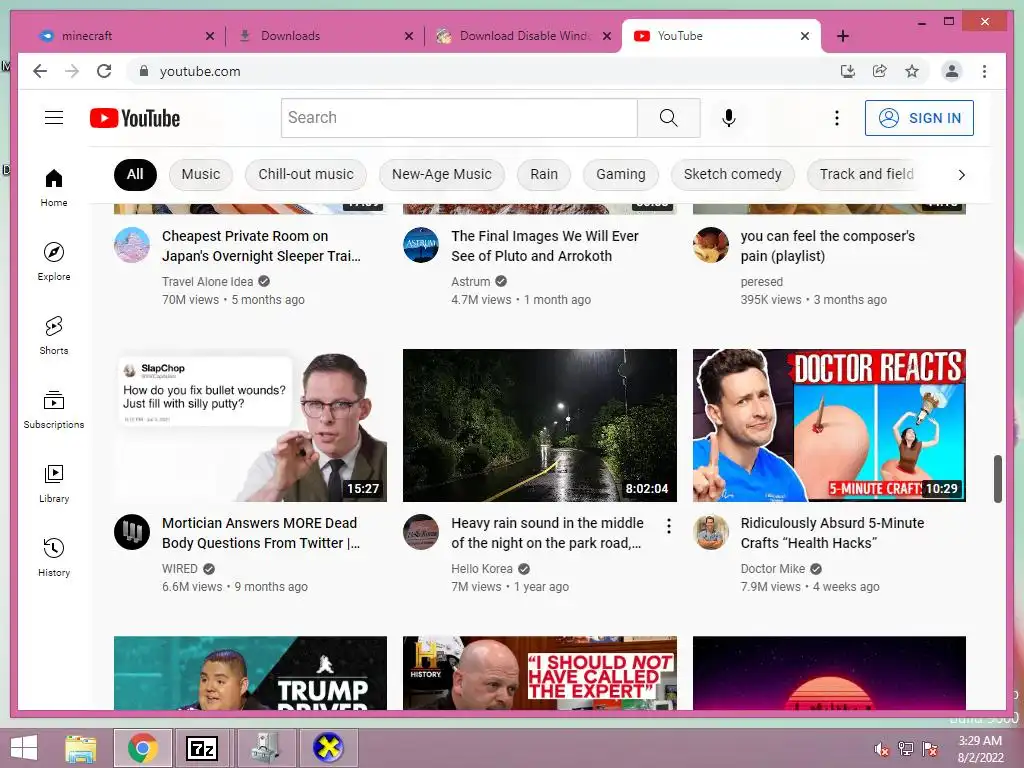Open Travel Alone Idea channel avatar

tap(132, 245)
